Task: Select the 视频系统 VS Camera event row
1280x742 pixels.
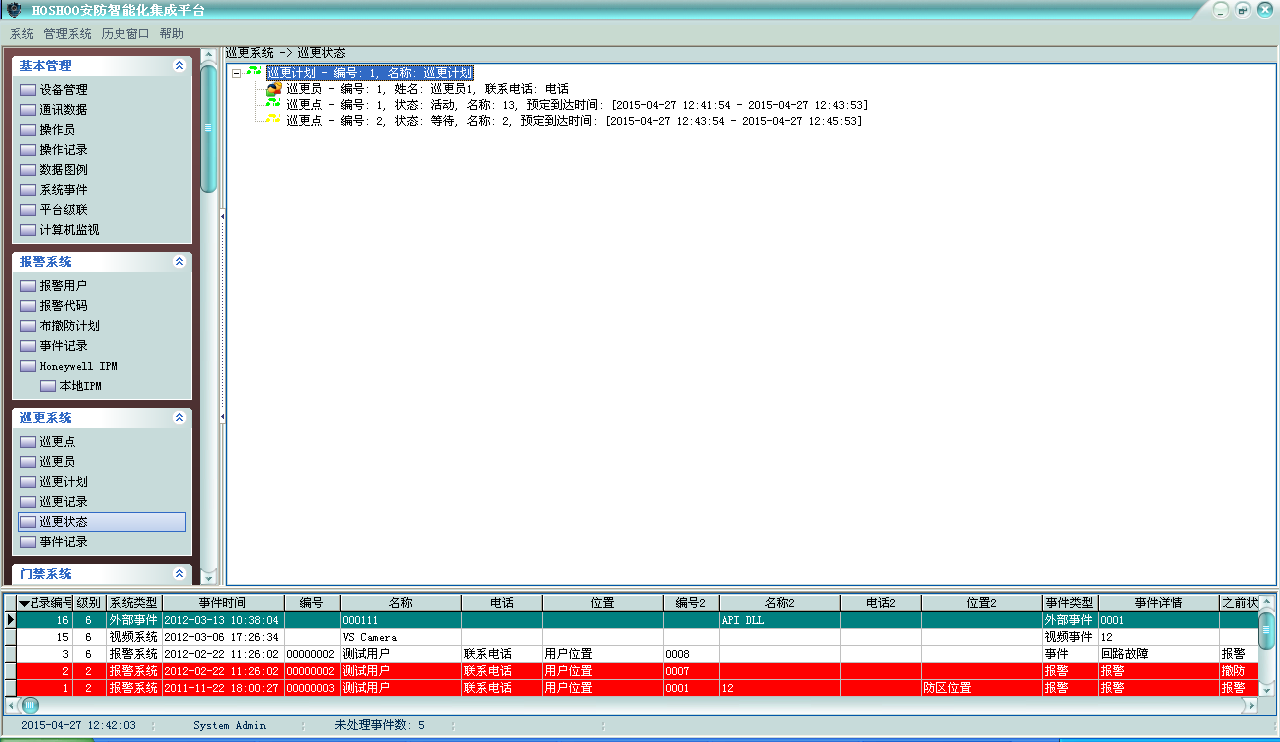Action: tap(400, 637)
